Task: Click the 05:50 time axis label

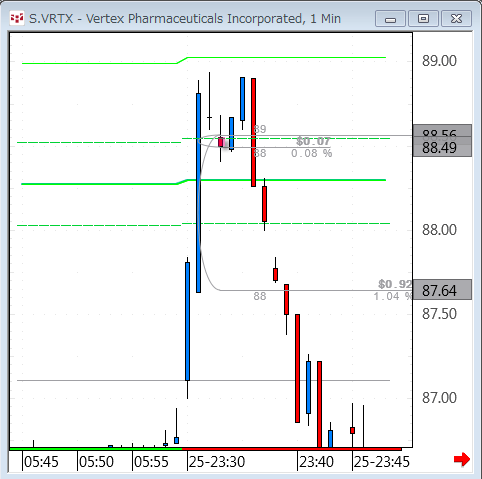Action: [x=96, y=462]
